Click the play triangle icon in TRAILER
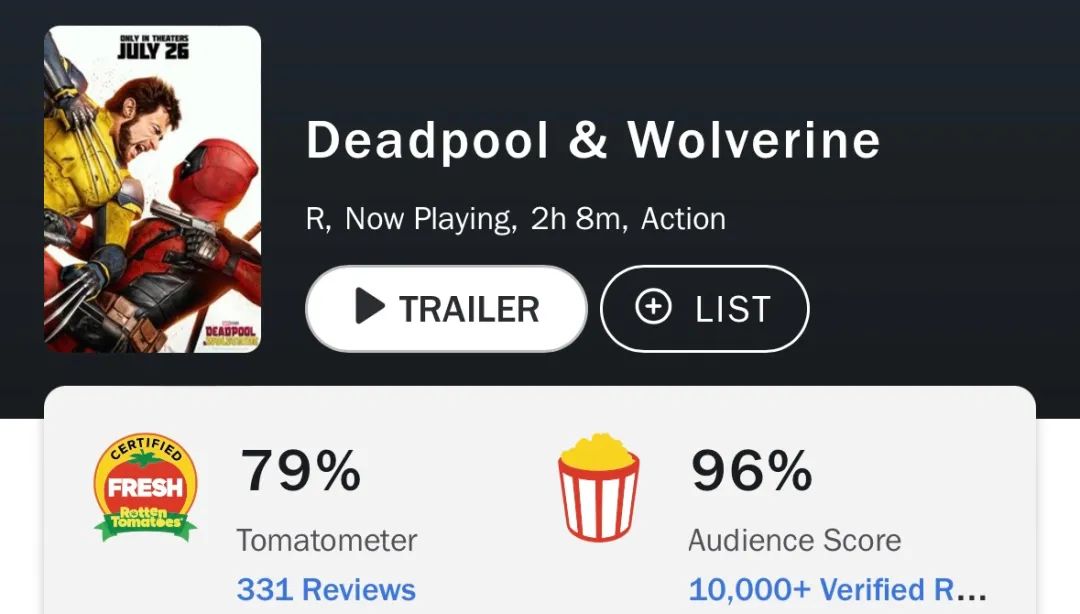Screen dimensions: 1080x614 (x=369, y=308)
